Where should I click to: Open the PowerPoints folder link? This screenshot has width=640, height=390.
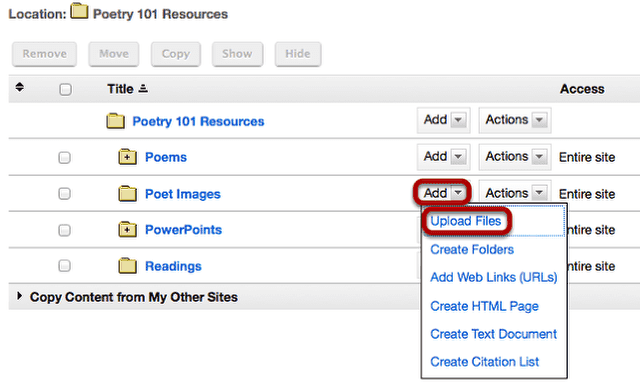[x=183, y=230]
